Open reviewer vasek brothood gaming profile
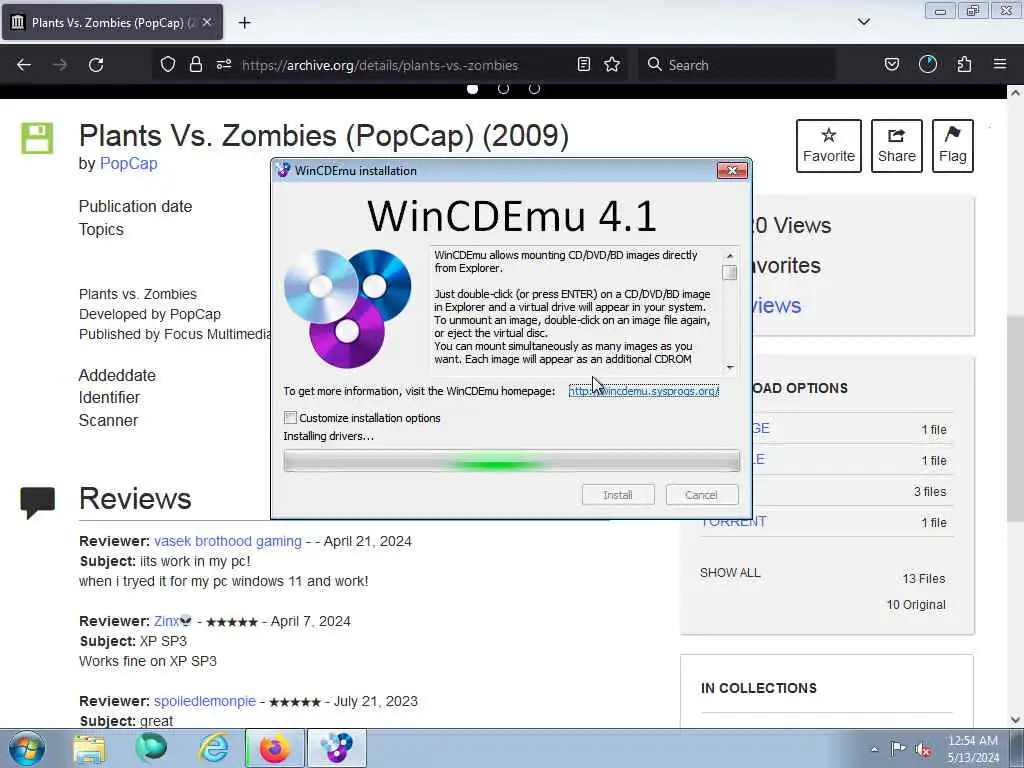The height and width of the screenshot is (768, 1024). click(228, 541)
